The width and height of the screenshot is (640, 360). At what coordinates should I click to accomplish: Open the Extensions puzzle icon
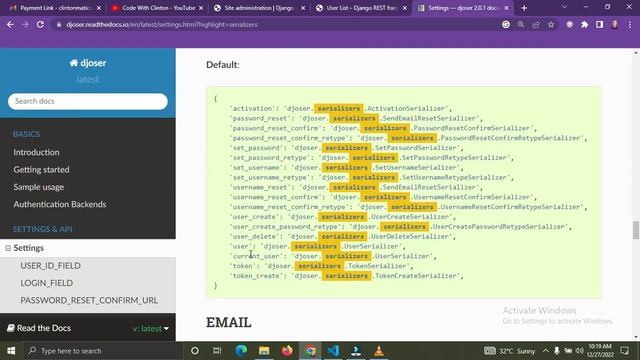tap(584, 24)
